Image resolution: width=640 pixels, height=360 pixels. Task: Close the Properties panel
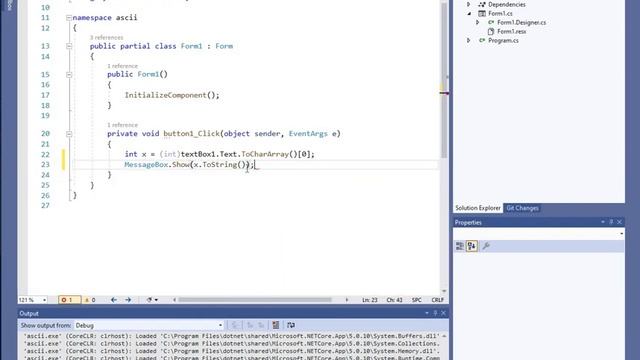point(620,222)
